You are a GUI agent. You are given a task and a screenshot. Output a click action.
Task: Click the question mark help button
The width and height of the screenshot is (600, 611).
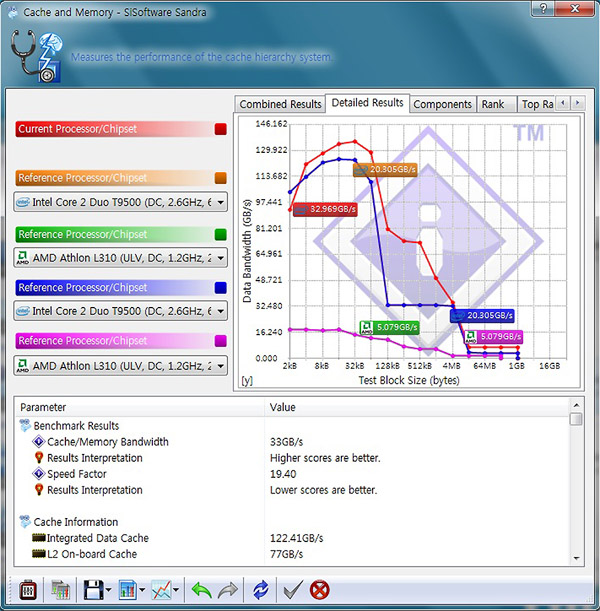point(544,8)
